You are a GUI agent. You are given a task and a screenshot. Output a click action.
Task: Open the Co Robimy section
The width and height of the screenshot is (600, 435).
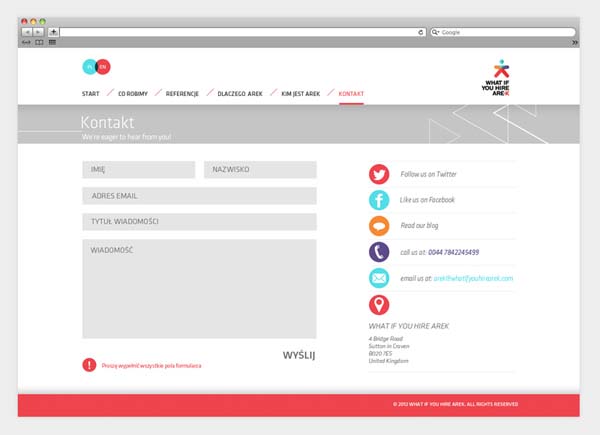pyautogui.click(x=133, y=93)
